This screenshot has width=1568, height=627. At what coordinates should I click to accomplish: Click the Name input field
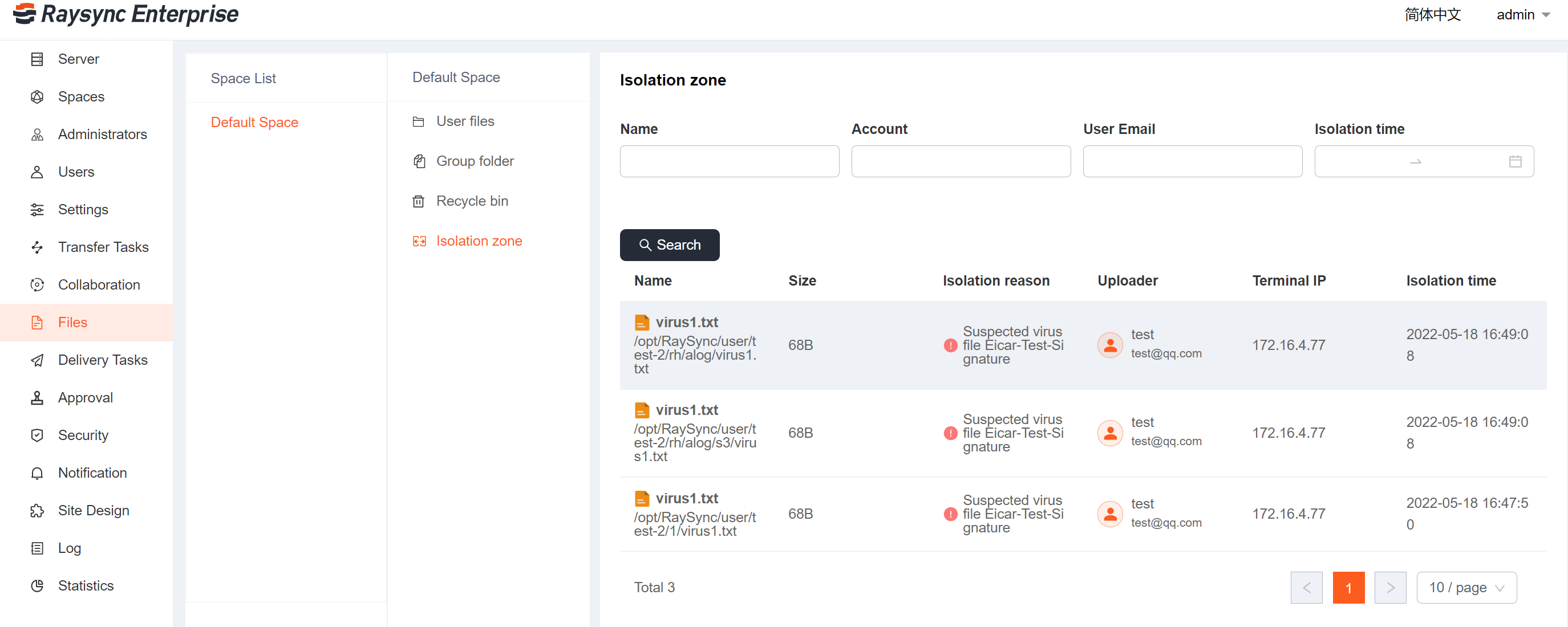(x=730, y=161)
